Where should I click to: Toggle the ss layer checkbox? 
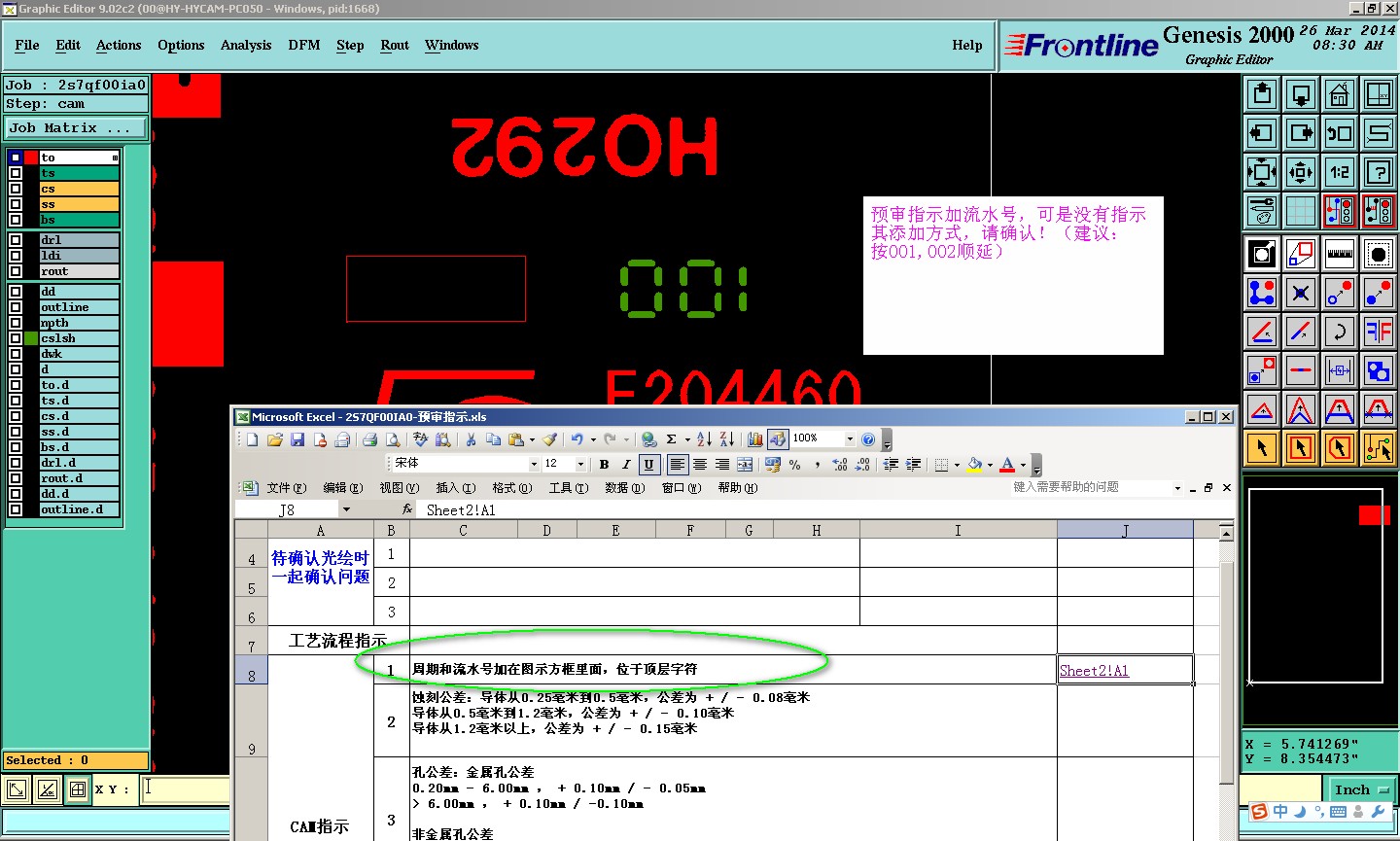(x=16, y=204)
